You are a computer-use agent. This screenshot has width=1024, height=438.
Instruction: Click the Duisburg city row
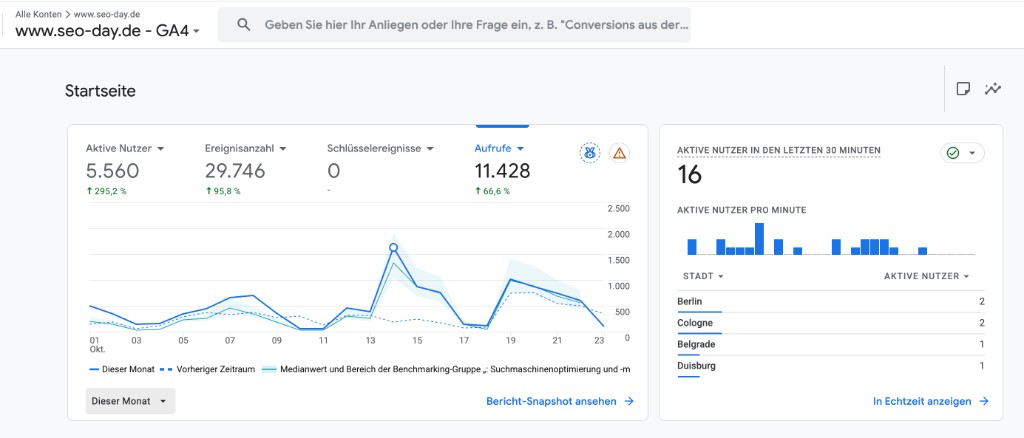click(831, 366)
